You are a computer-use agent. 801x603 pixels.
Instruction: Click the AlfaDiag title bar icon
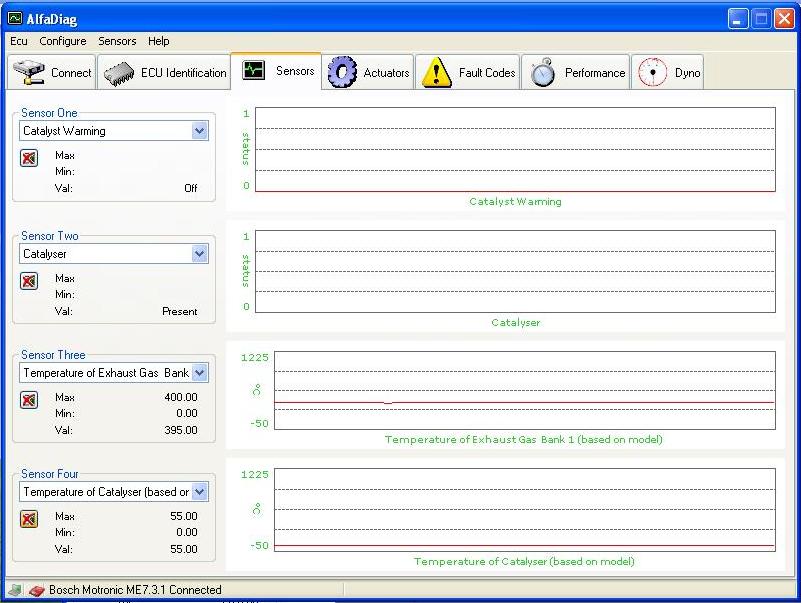click(15, 18)
